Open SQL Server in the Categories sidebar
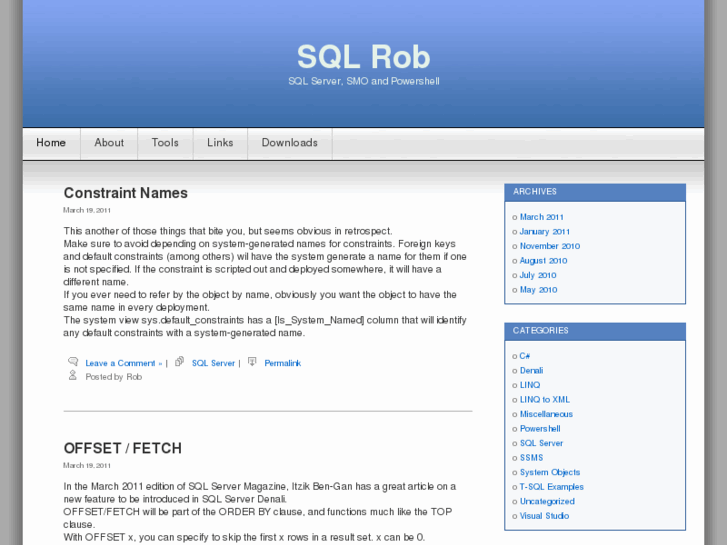The width and height of the screenshot is (727, 545). (542, 443)
